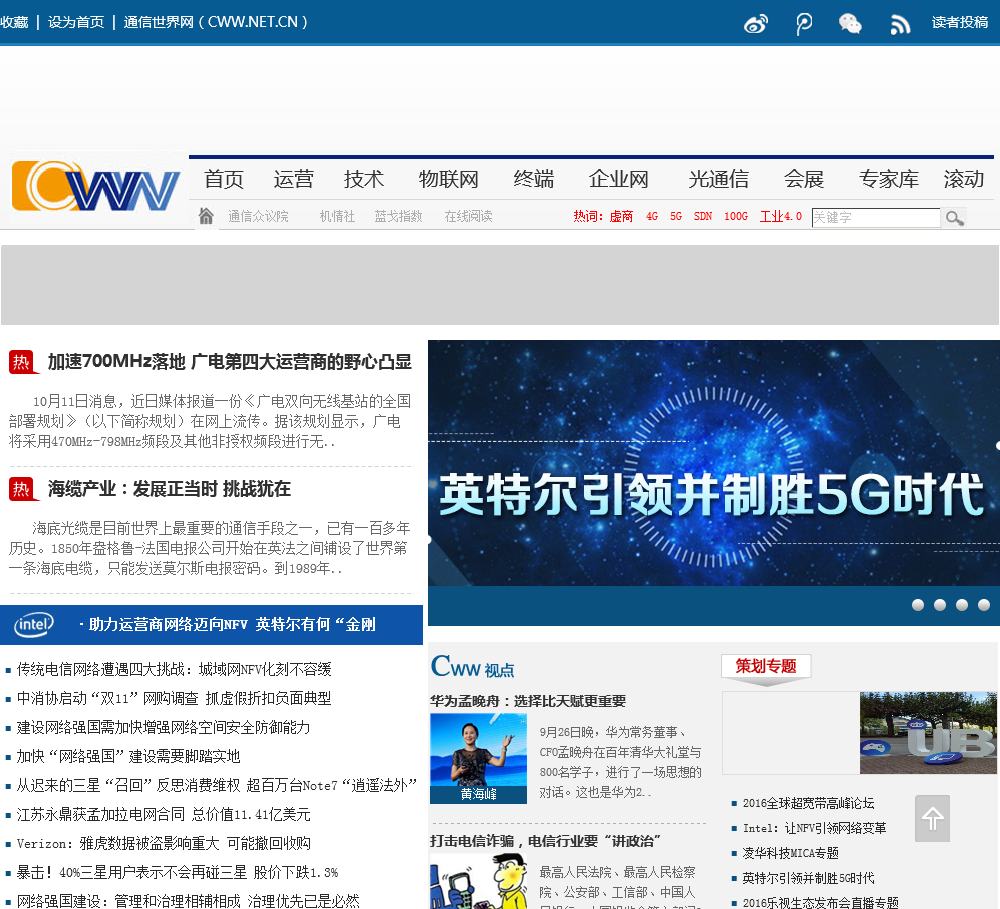Click the red 热 badge beside 700MHz headline

[22, 362]
